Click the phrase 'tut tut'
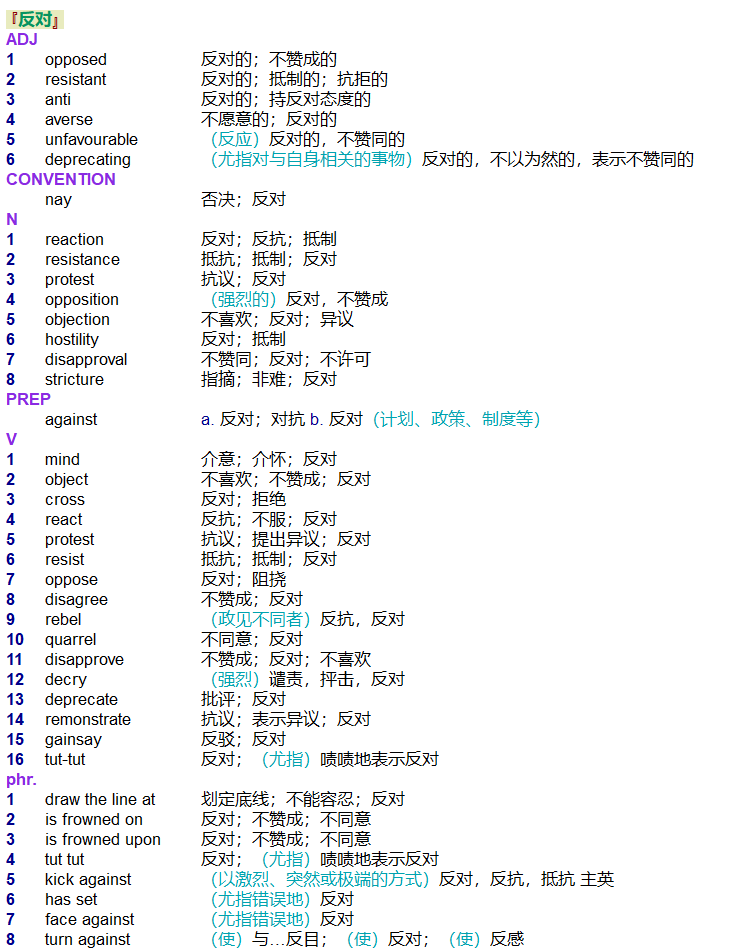746x951 pixels. [x=65, y=860]
